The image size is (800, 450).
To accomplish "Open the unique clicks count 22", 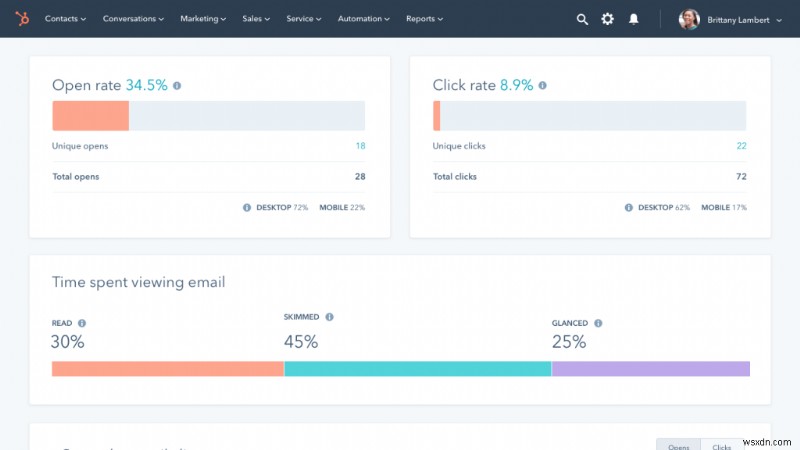I will pos(741,146).
